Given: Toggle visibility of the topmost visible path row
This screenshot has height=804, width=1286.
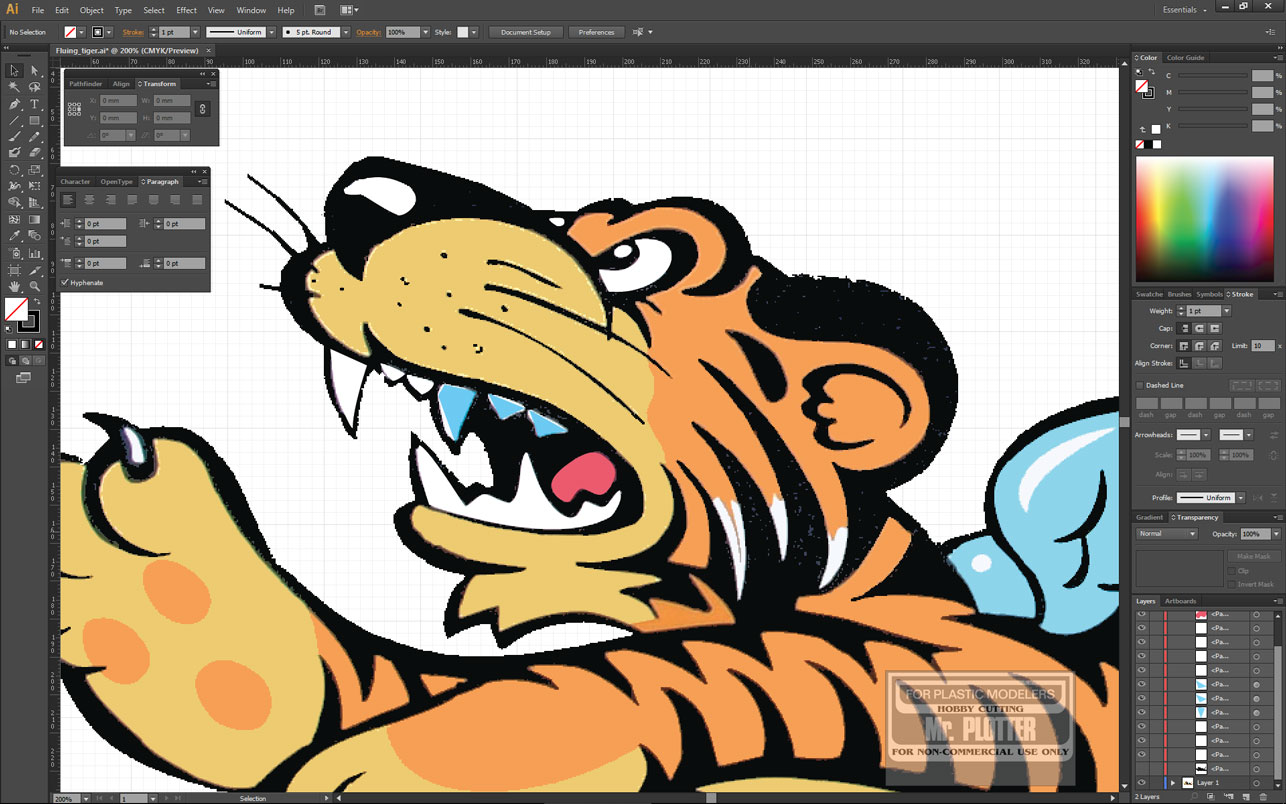Looking at the screenshot, I should click(1141, 614).
